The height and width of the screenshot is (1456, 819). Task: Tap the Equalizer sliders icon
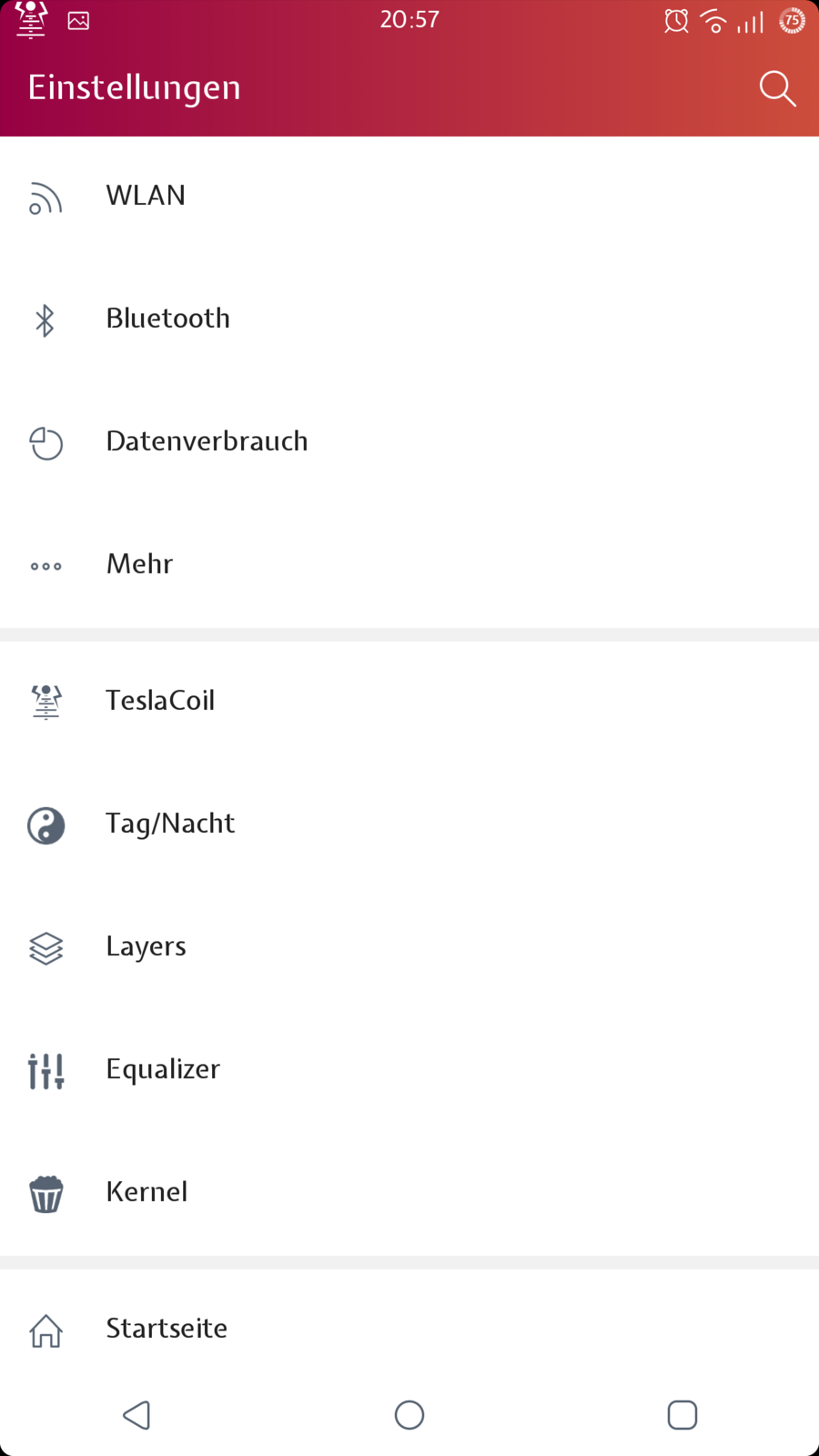[x=45, y=1071]
